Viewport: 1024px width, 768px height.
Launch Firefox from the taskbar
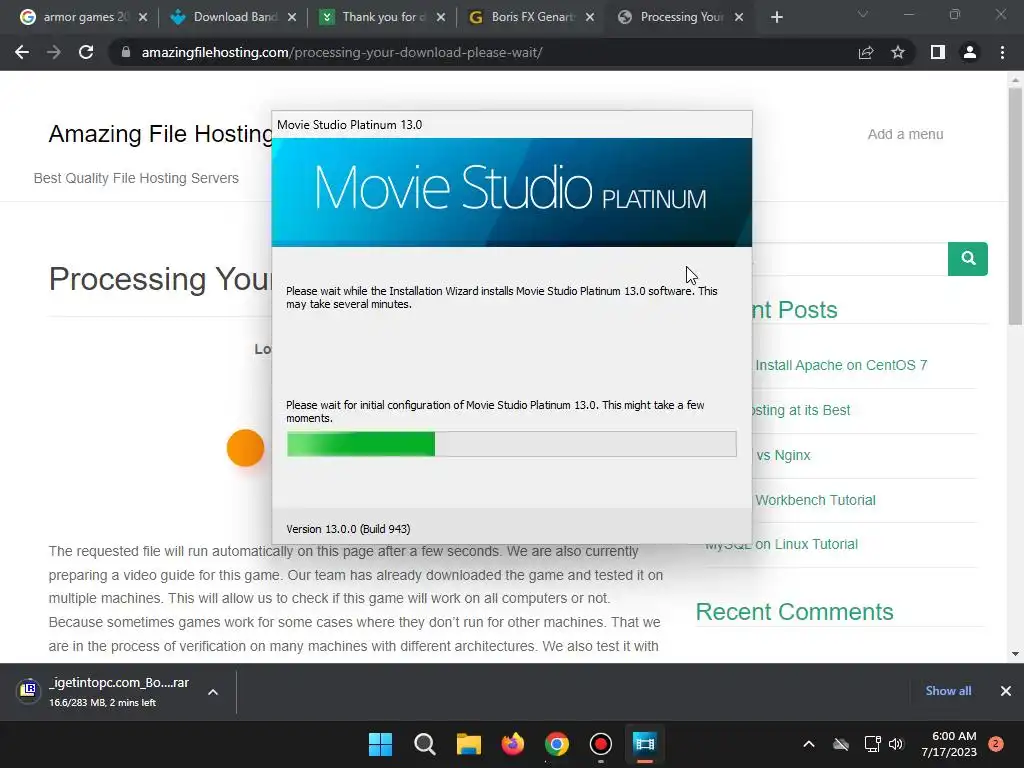[513, 744]
